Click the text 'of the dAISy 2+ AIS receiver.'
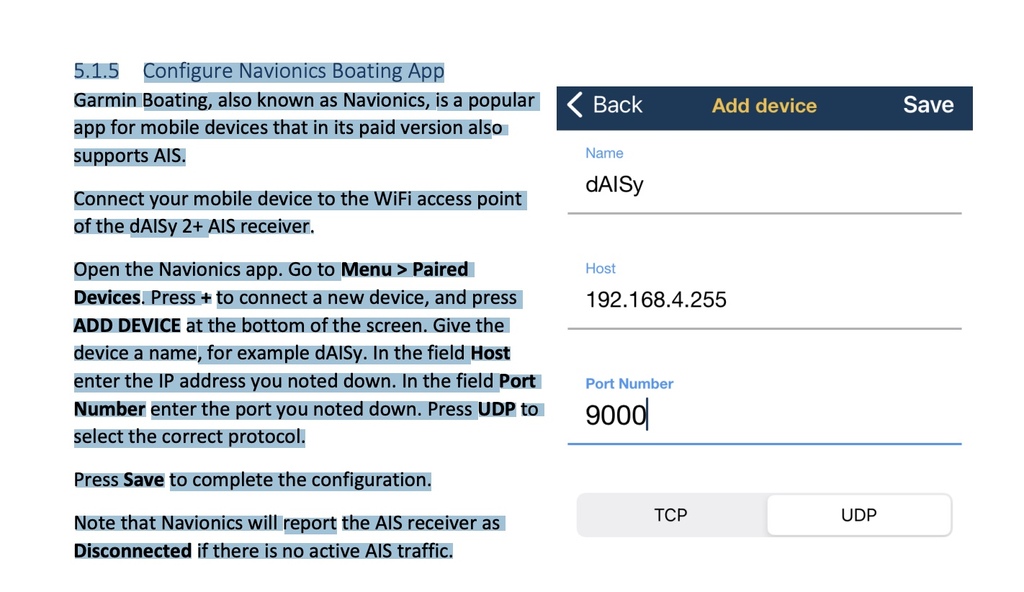 (x=193, y=227)
